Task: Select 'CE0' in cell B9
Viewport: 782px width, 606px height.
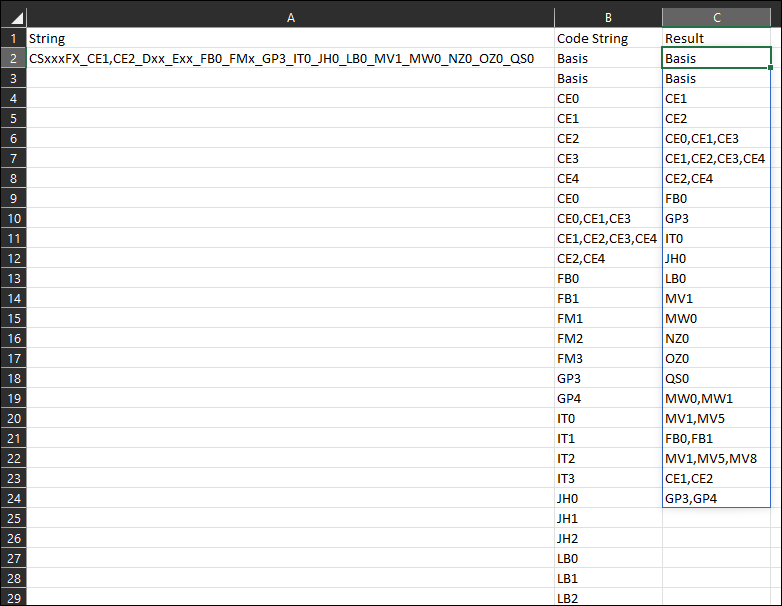Action: (608, 199)
